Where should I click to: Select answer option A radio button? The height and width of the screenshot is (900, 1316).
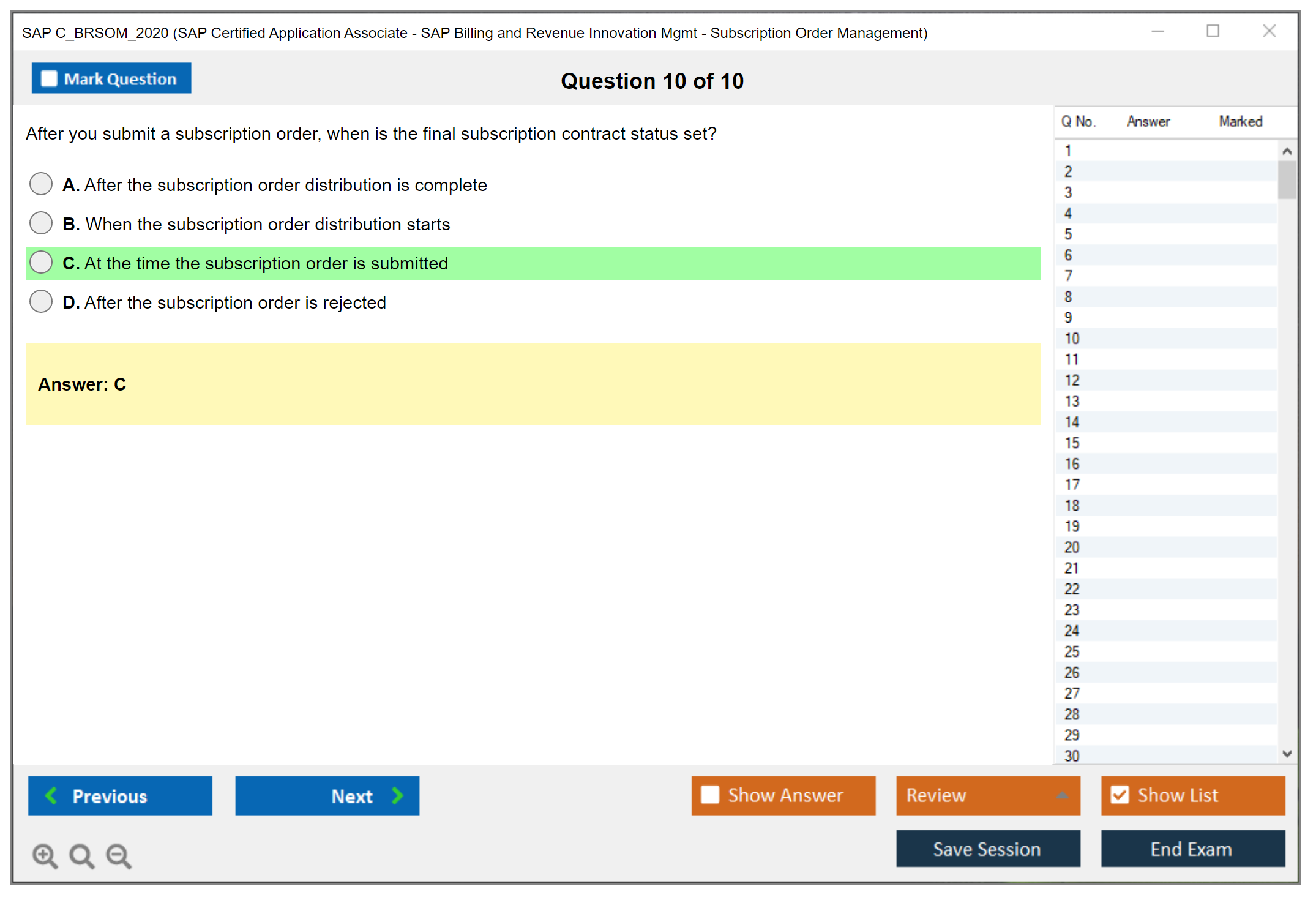pos(41,184)
